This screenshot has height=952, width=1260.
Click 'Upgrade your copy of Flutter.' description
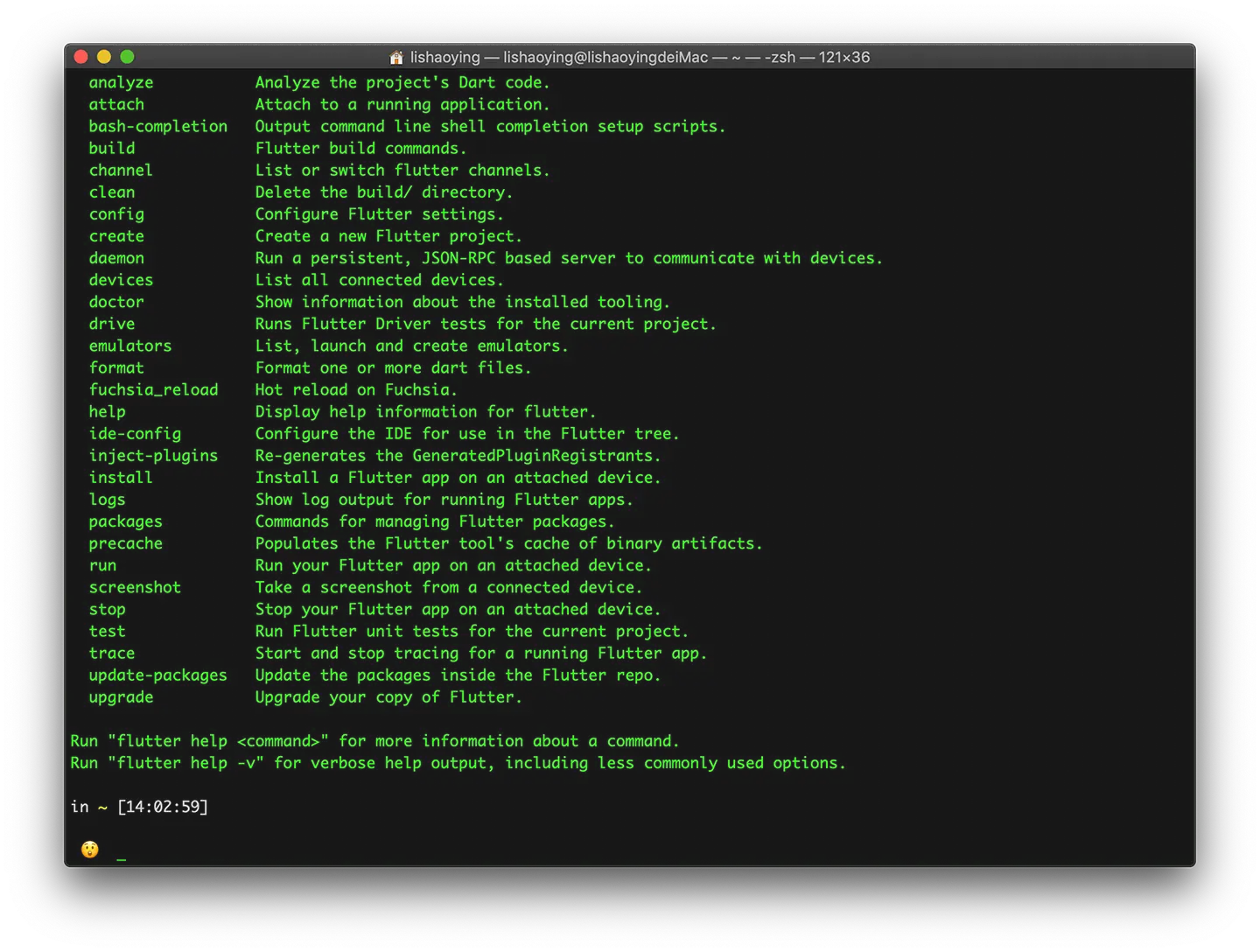[x=388, y=697]
